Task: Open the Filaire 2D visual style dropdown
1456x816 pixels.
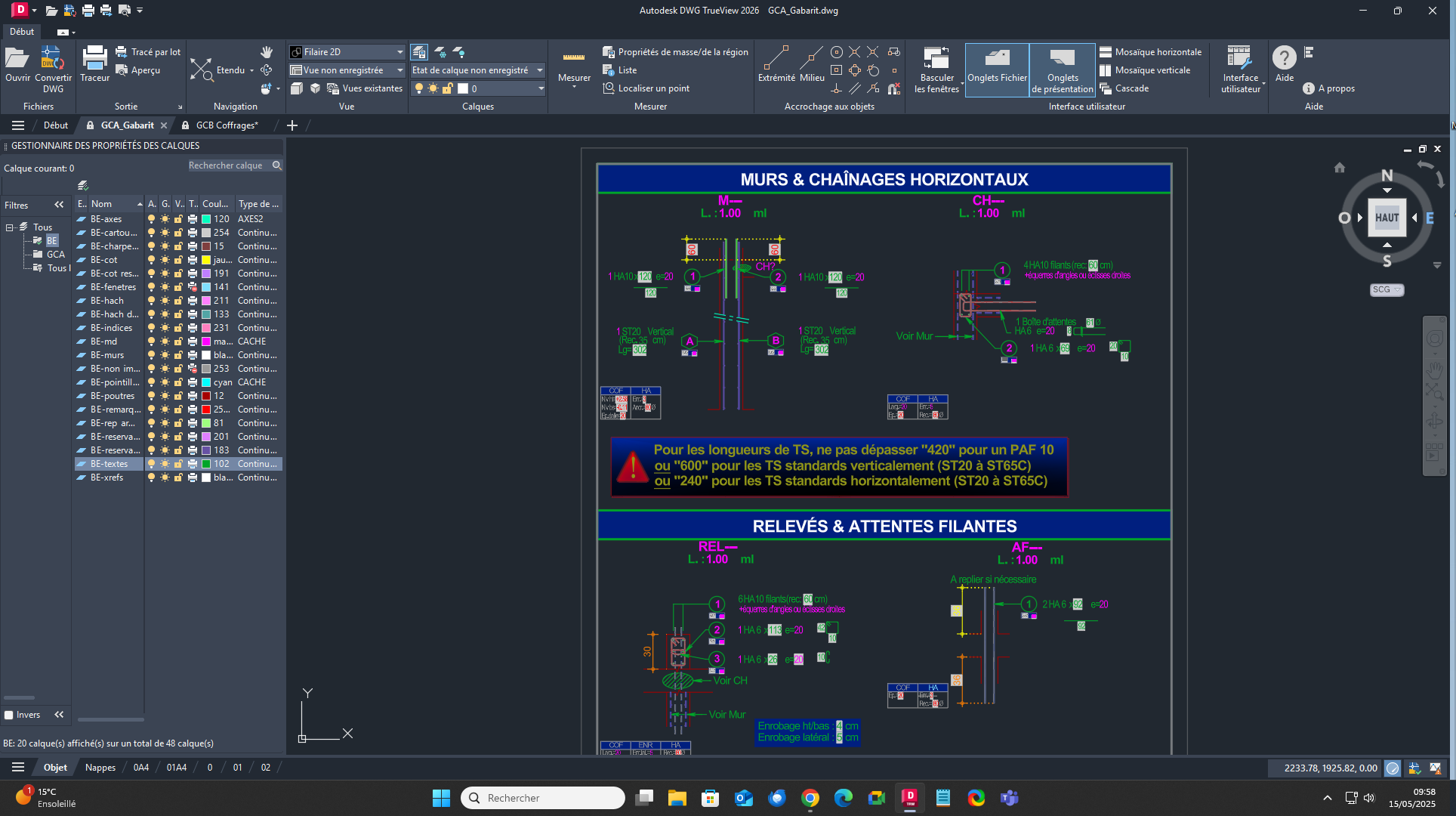Action: [x=348, y=52]
